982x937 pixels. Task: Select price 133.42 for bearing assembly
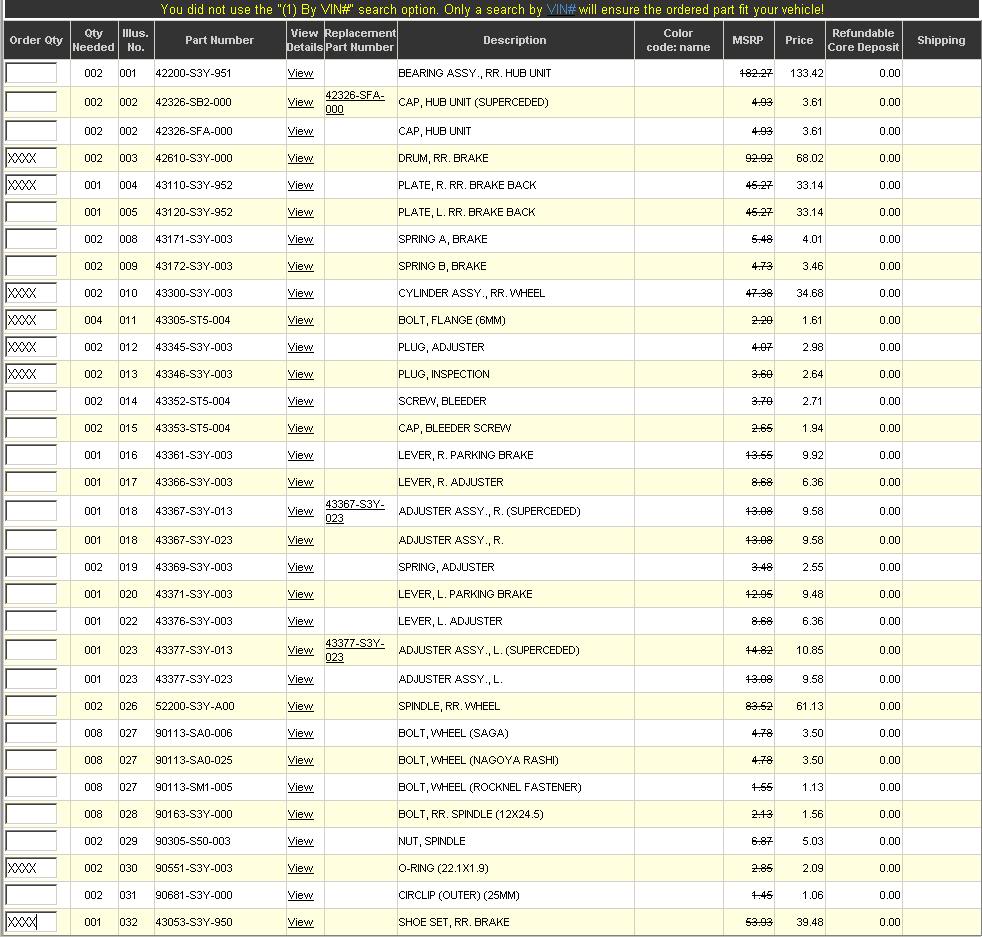807,73
